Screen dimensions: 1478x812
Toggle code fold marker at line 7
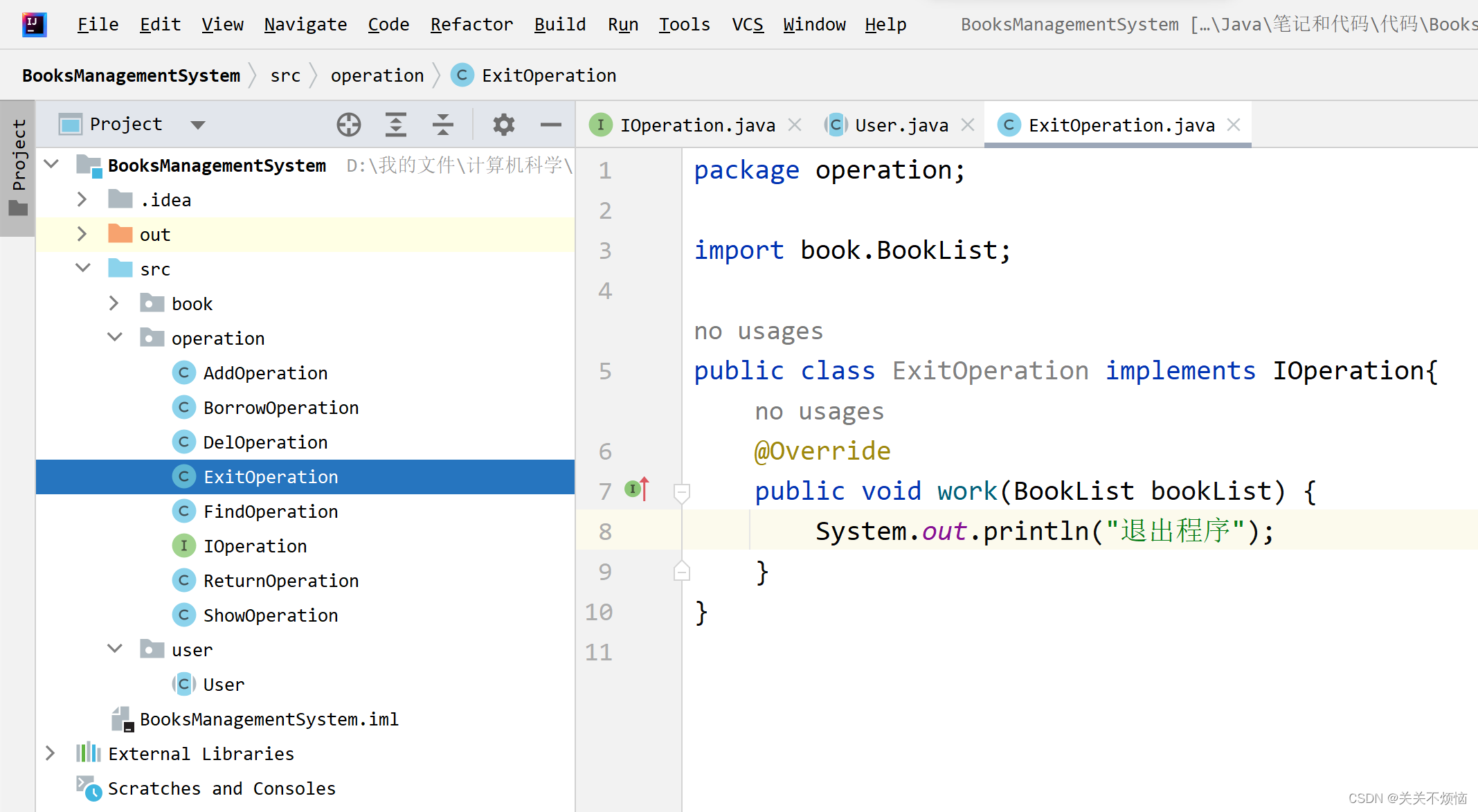tap(681, 492)
